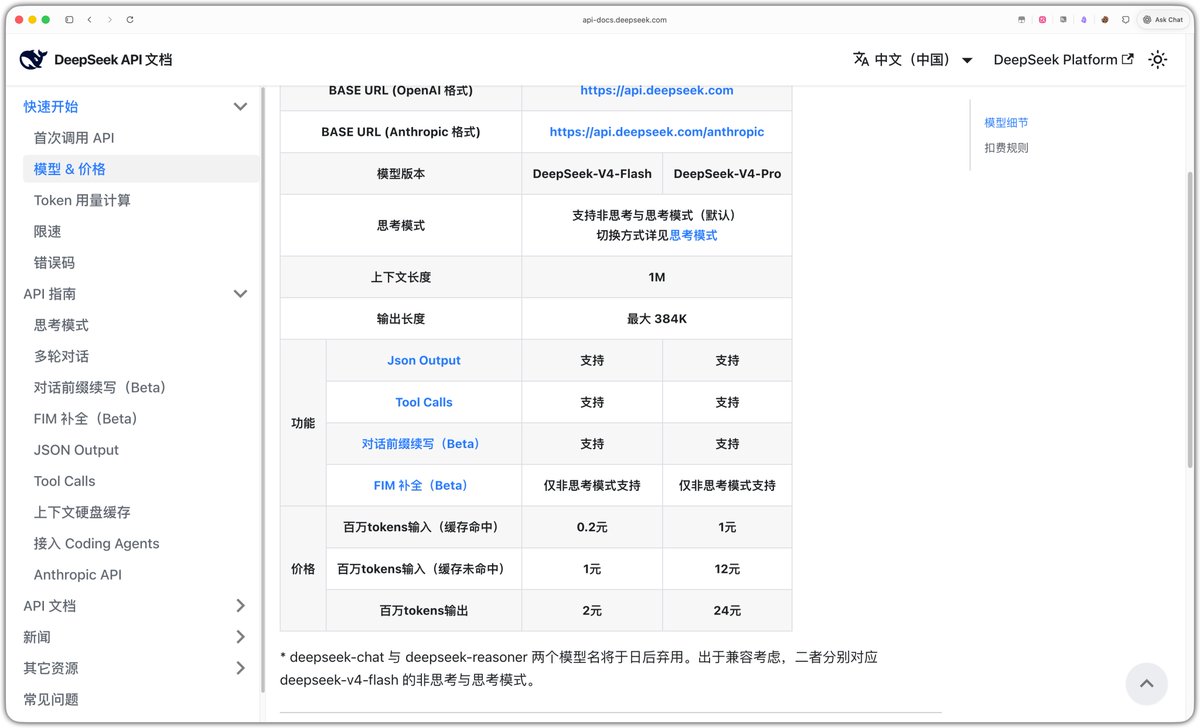Viewport: 1200px width, 728px height.
Task: Click the 24元 output price cell
Action: coord(727,610)
